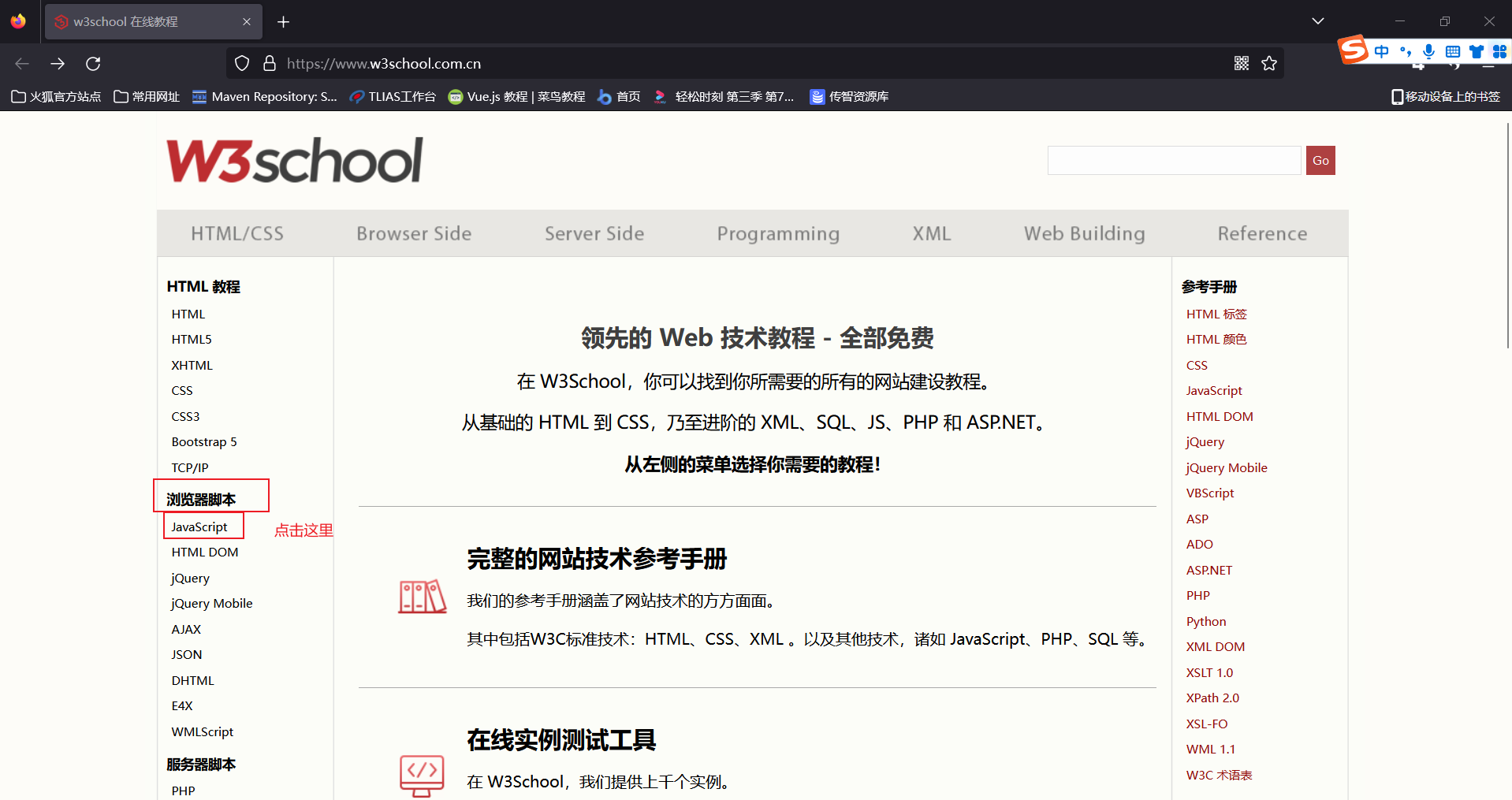Click Sogou microphone voice input icon

coord(1428,52)
